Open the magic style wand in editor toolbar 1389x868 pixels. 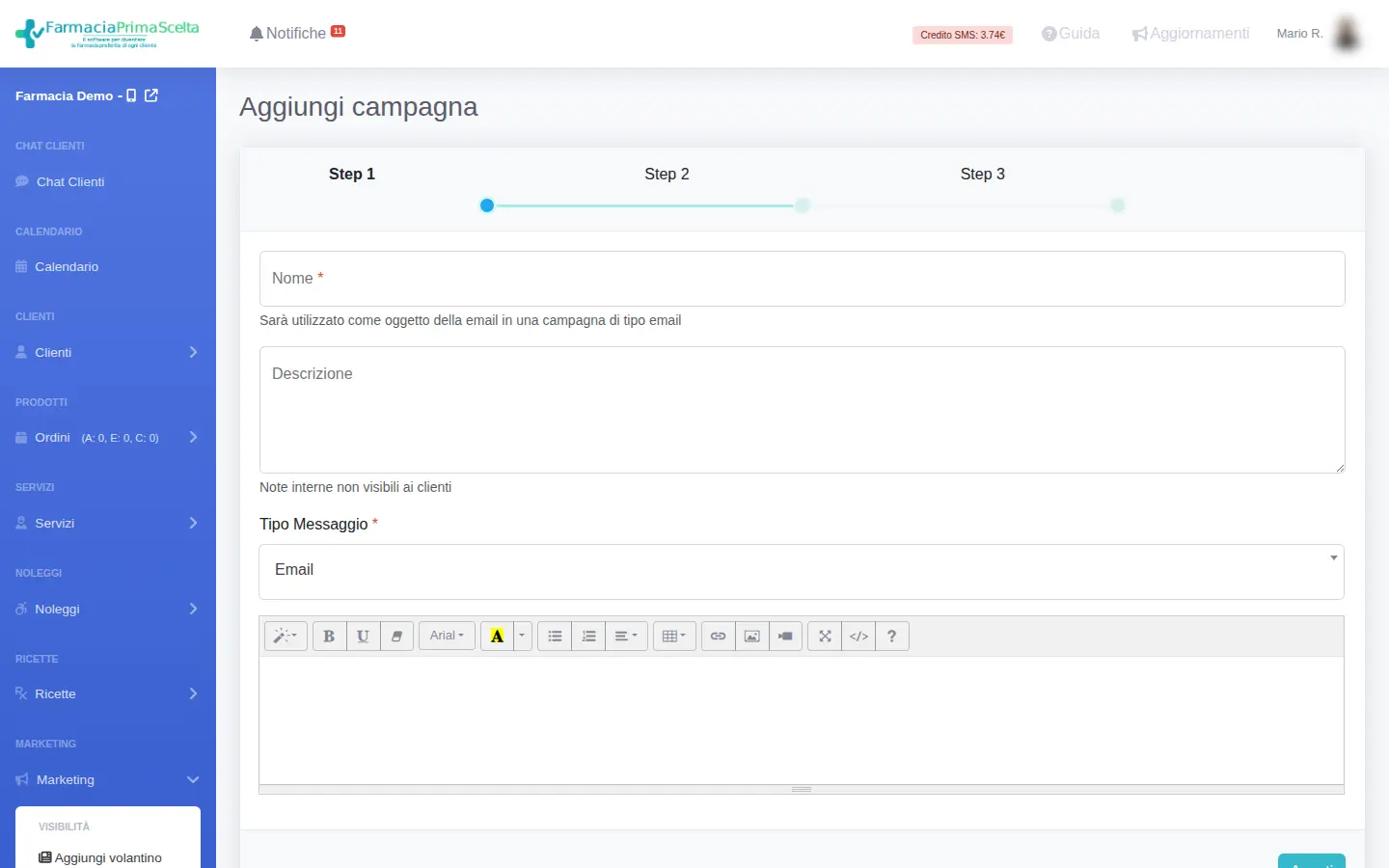click(286, 636)
